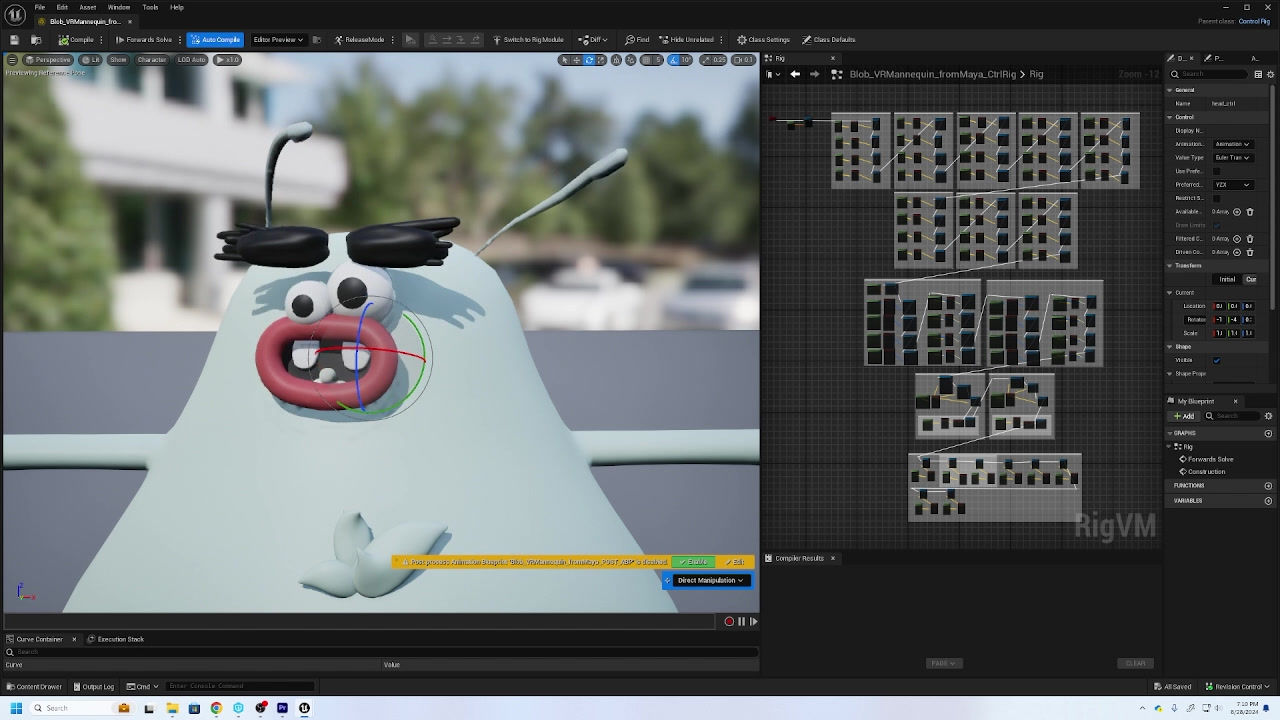
Task: Toggle the Shape Visible checkbox
Action: click(x=1216, y=360)
